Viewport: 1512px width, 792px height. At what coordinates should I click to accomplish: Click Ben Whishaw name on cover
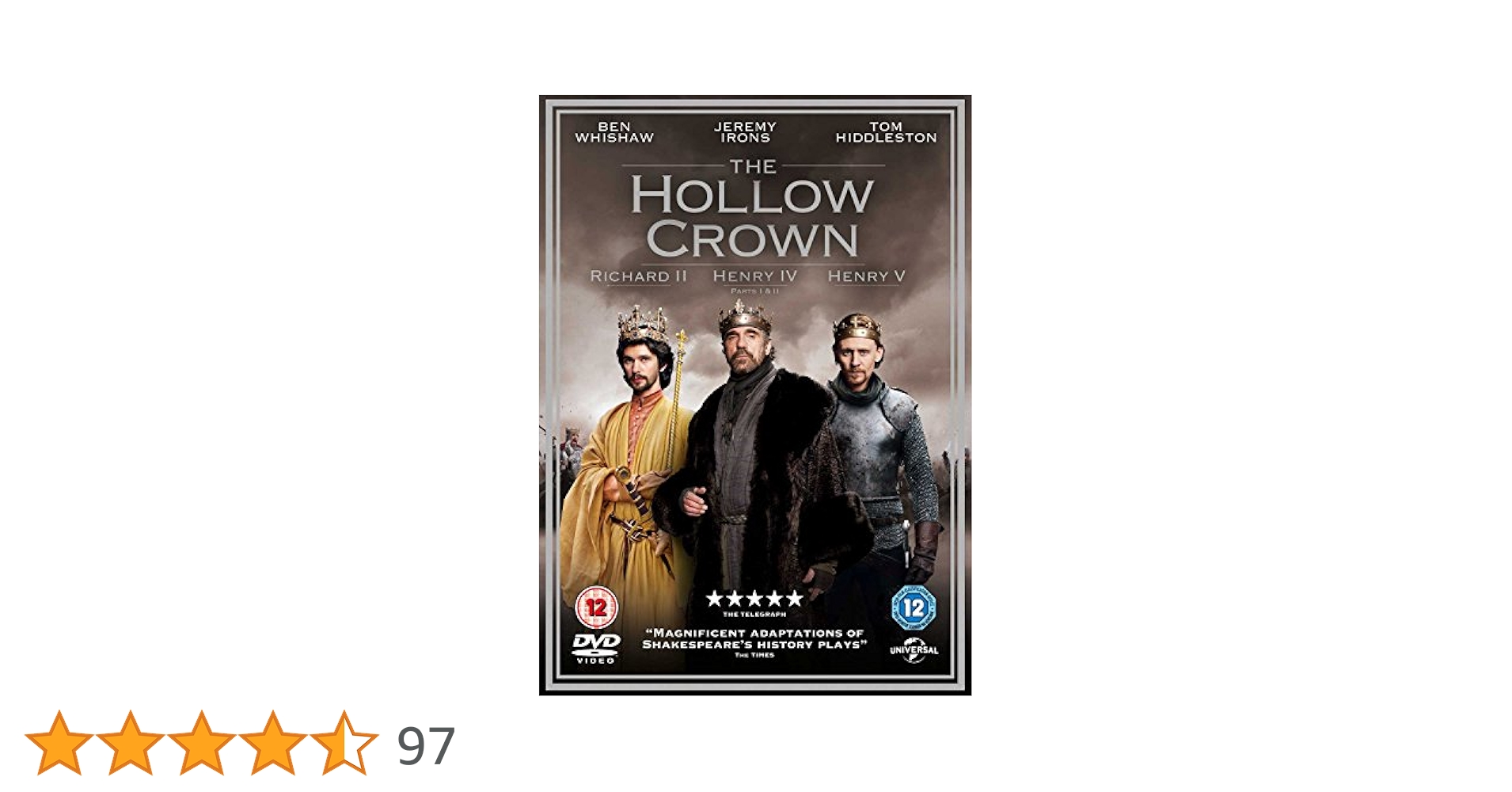pos(614,132)
